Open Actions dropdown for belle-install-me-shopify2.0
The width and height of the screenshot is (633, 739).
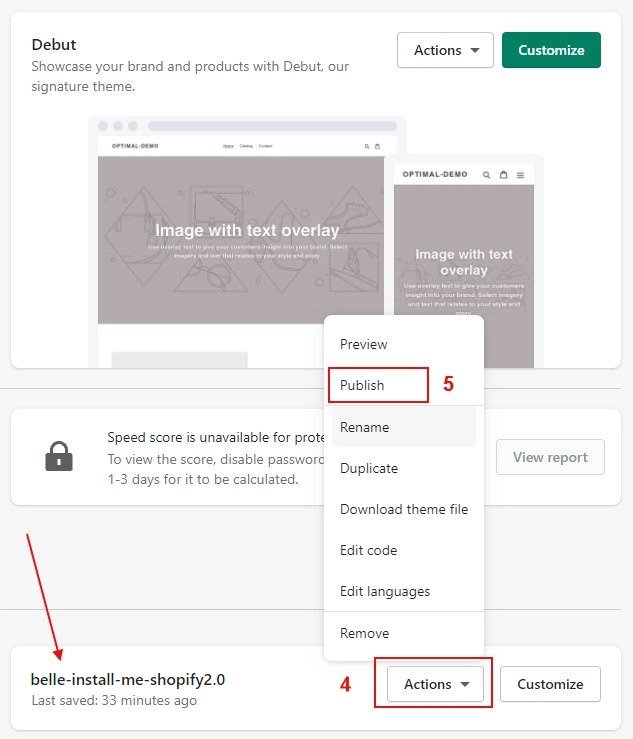(x=435, y=683)
